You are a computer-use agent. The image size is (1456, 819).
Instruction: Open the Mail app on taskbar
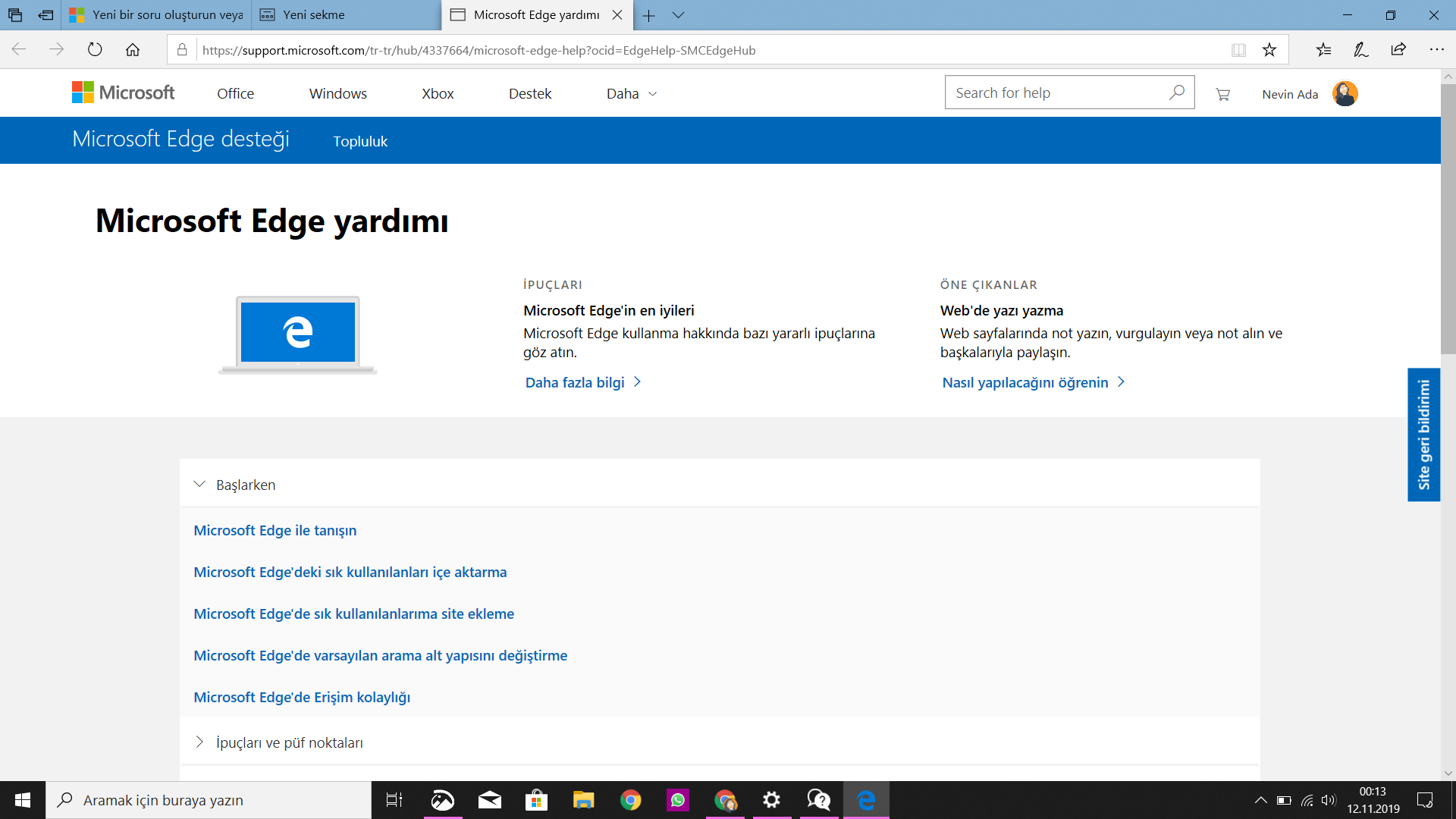click(x=490, y=800)
